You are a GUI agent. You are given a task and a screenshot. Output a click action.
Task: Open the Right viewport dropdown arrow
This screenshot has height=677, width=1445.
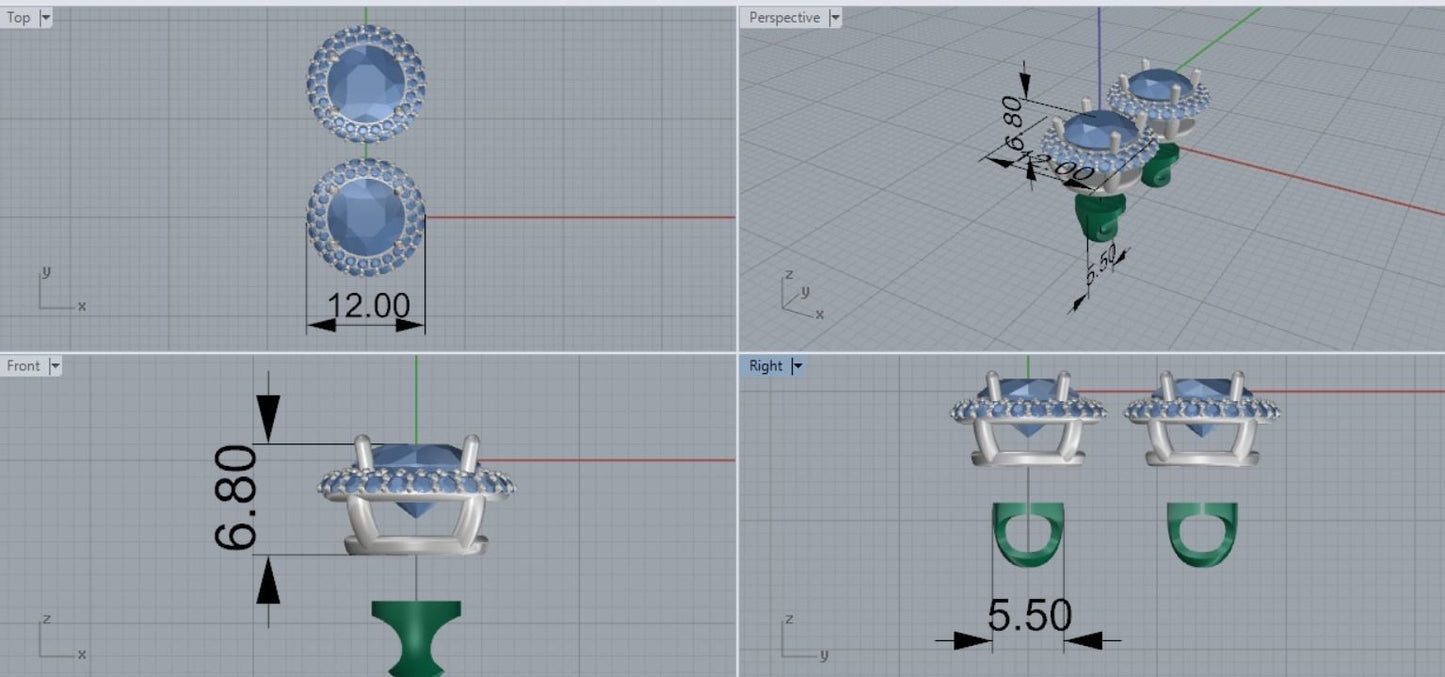797,366
